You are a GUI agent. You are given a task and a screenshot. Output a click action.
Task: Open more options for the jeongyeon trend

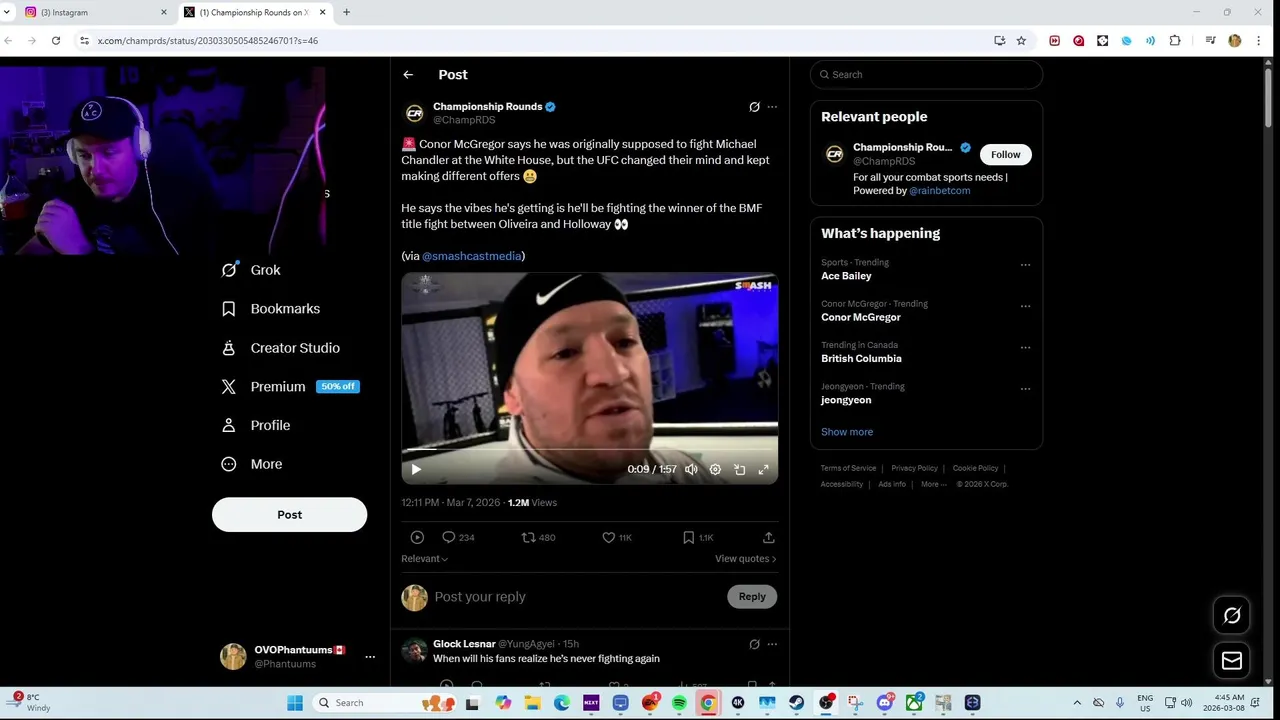(1025, 389)
